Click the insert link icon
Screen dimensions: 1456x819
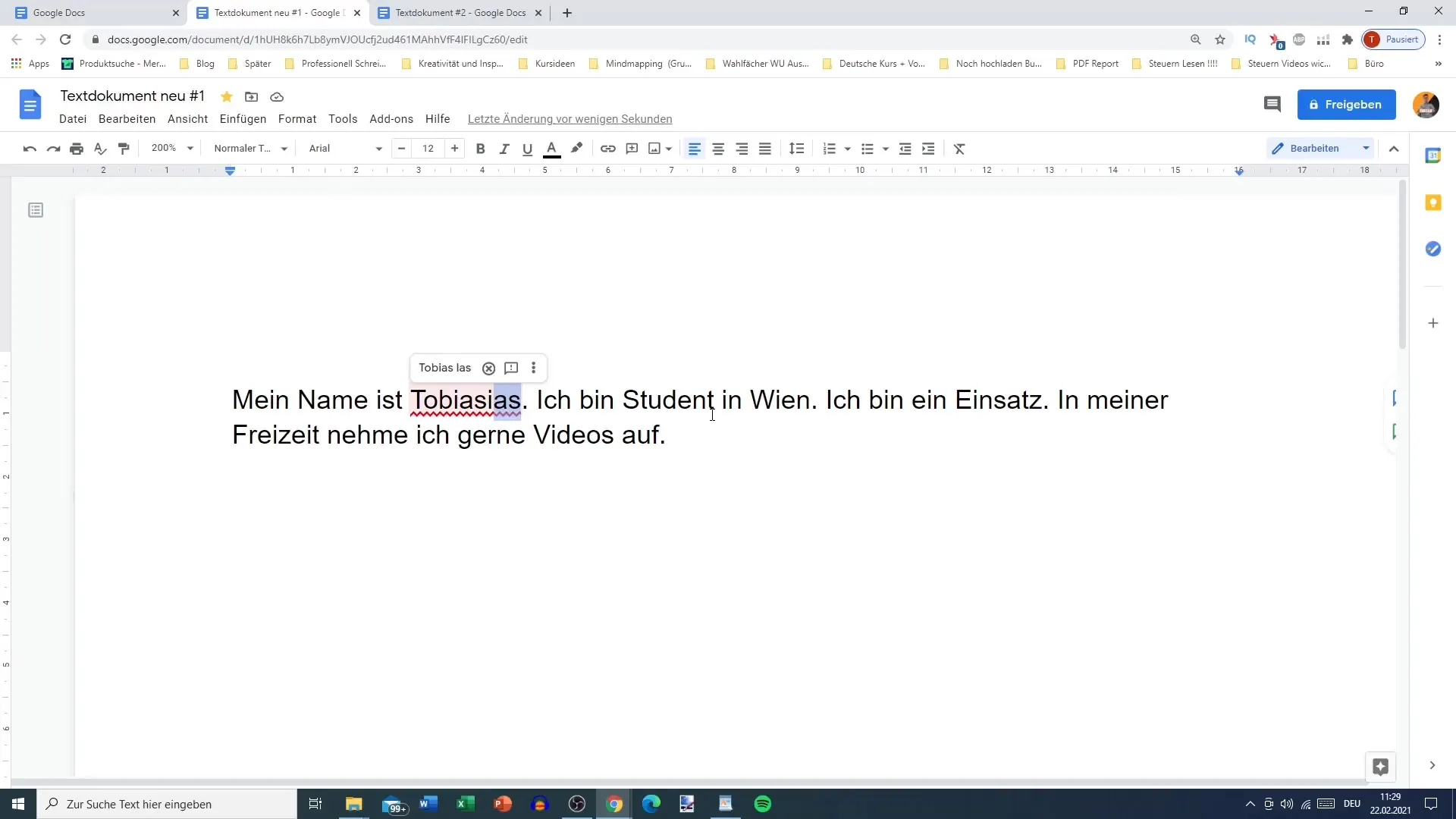608,148
